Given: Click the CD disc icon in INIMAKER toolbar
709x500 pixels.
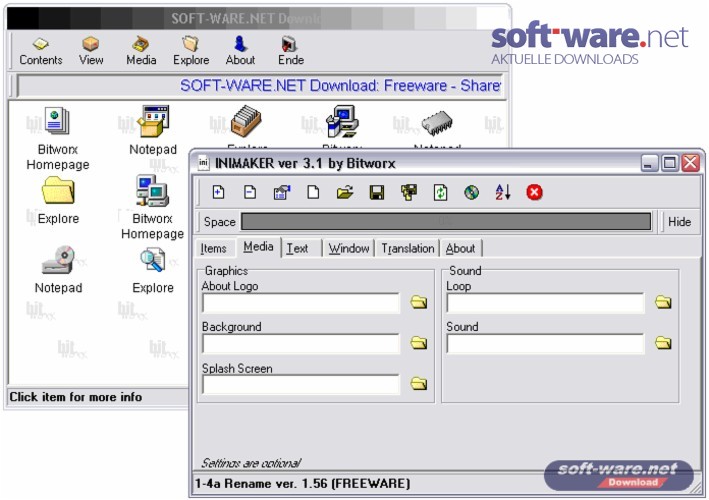Looking at the screenshot, I should click(472, 192).
